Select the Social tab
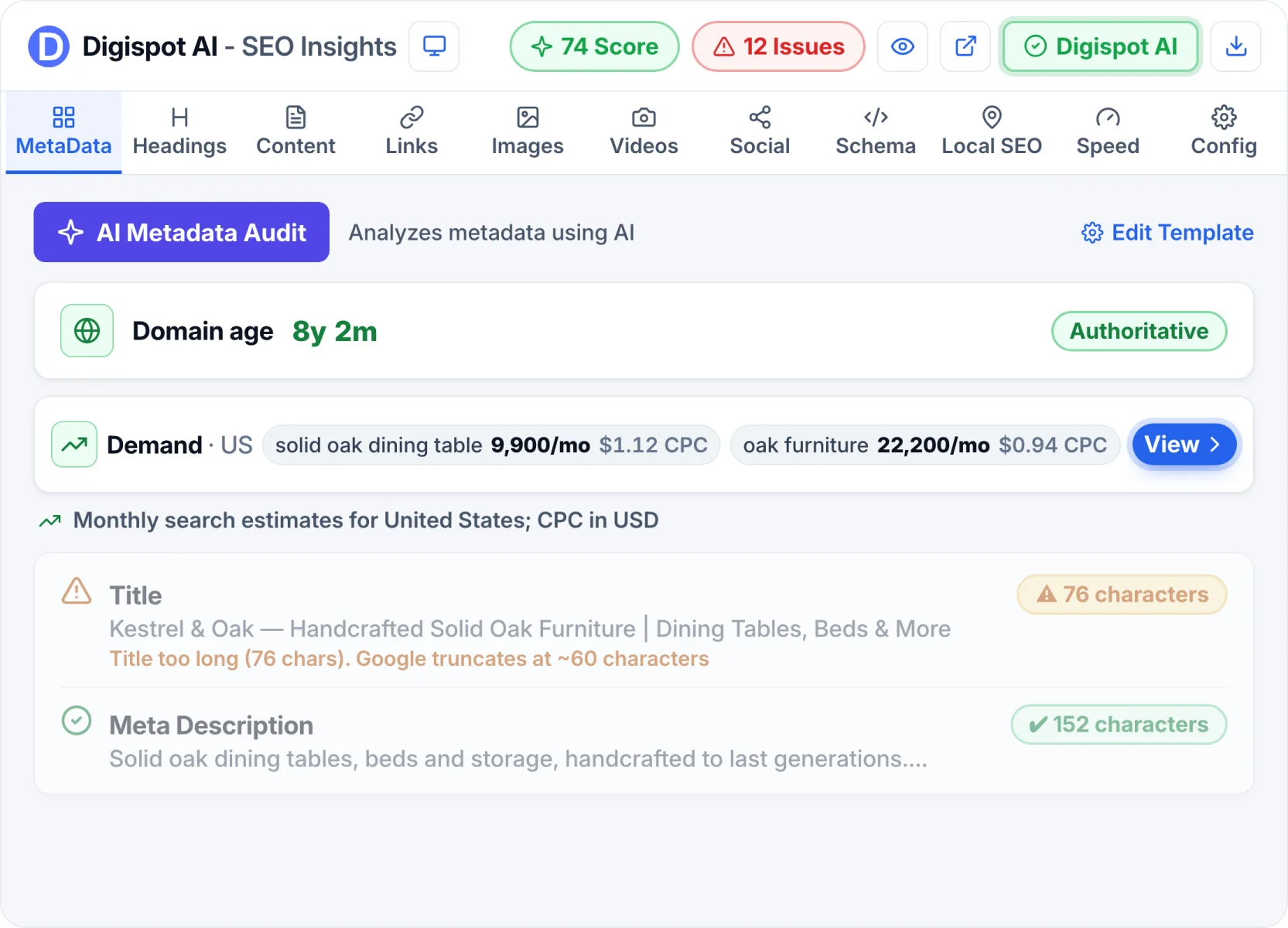Viewport: 1288px width, 928px height. 760,132
